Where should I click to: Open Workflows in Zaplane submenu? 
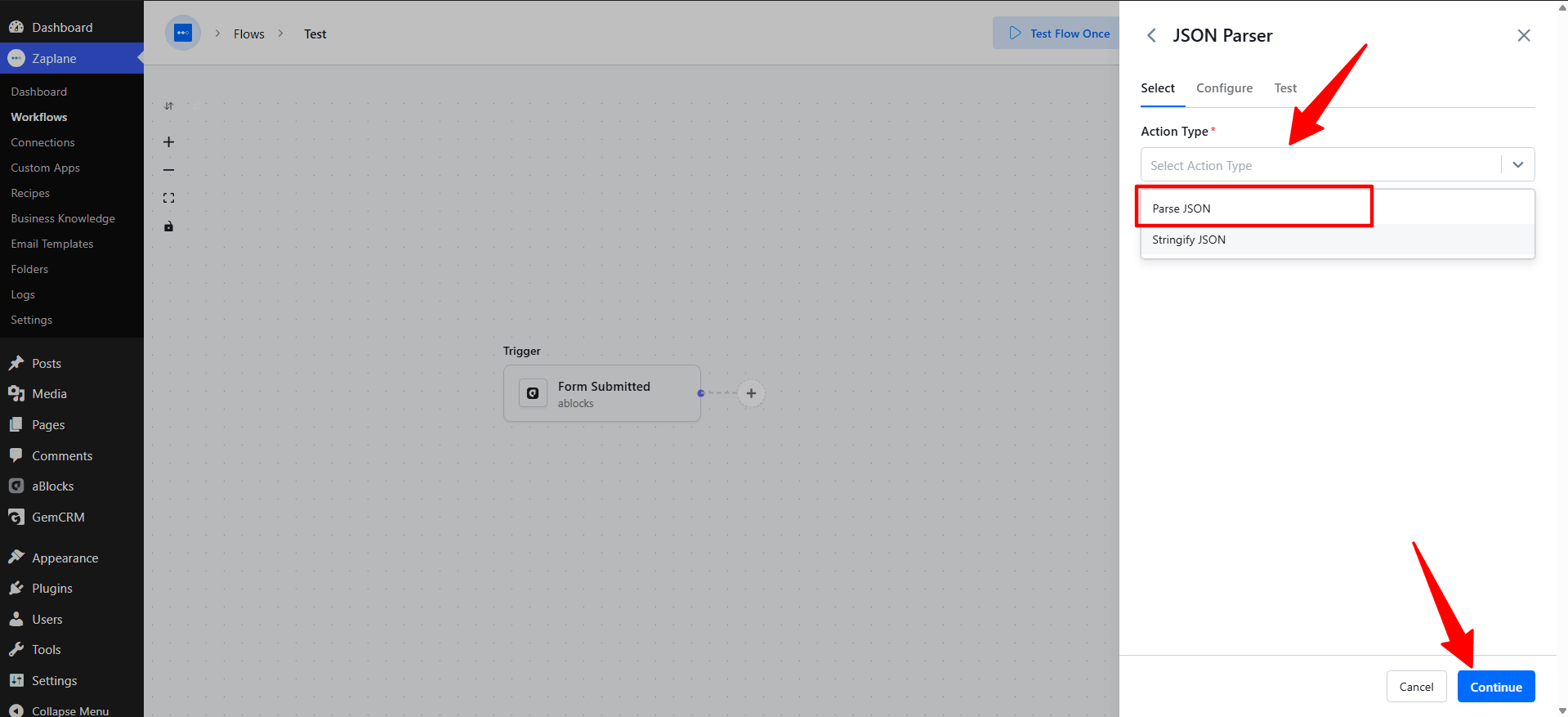click(x=39, y=117)
